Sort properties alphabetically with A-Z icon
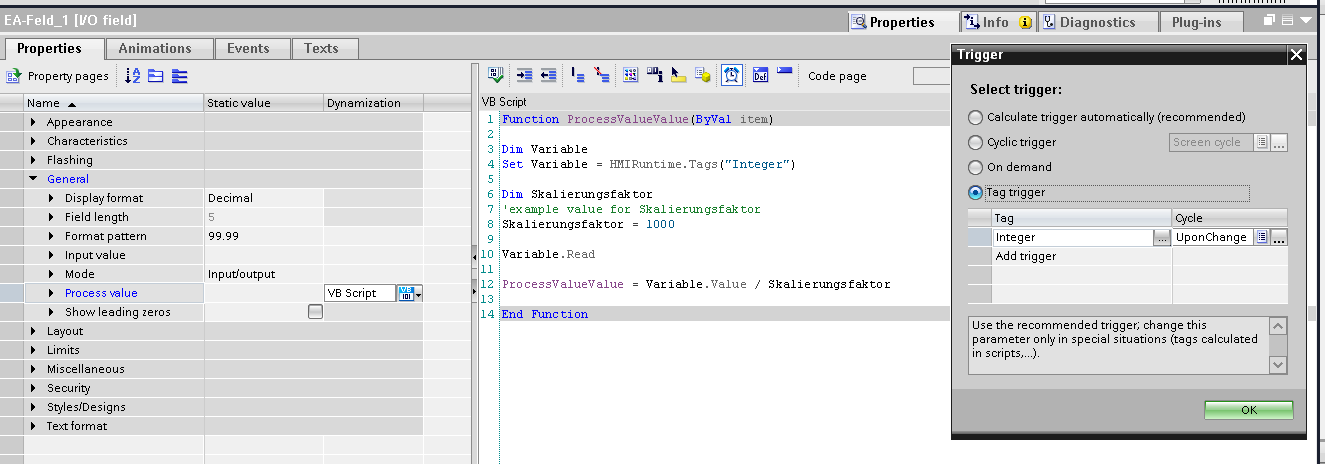This screenshot has width=1325, height=464. 133,76
